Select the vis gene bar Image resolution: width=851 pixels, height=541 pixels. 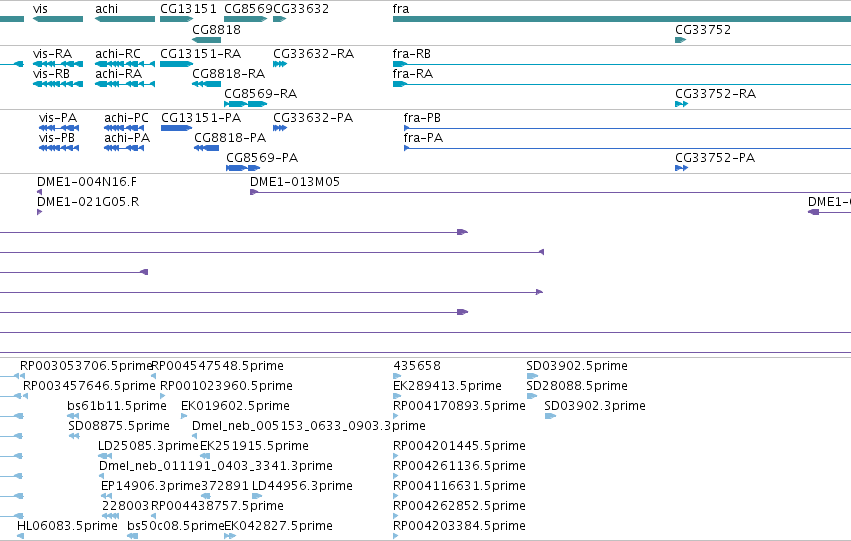(x=58, y=19)
